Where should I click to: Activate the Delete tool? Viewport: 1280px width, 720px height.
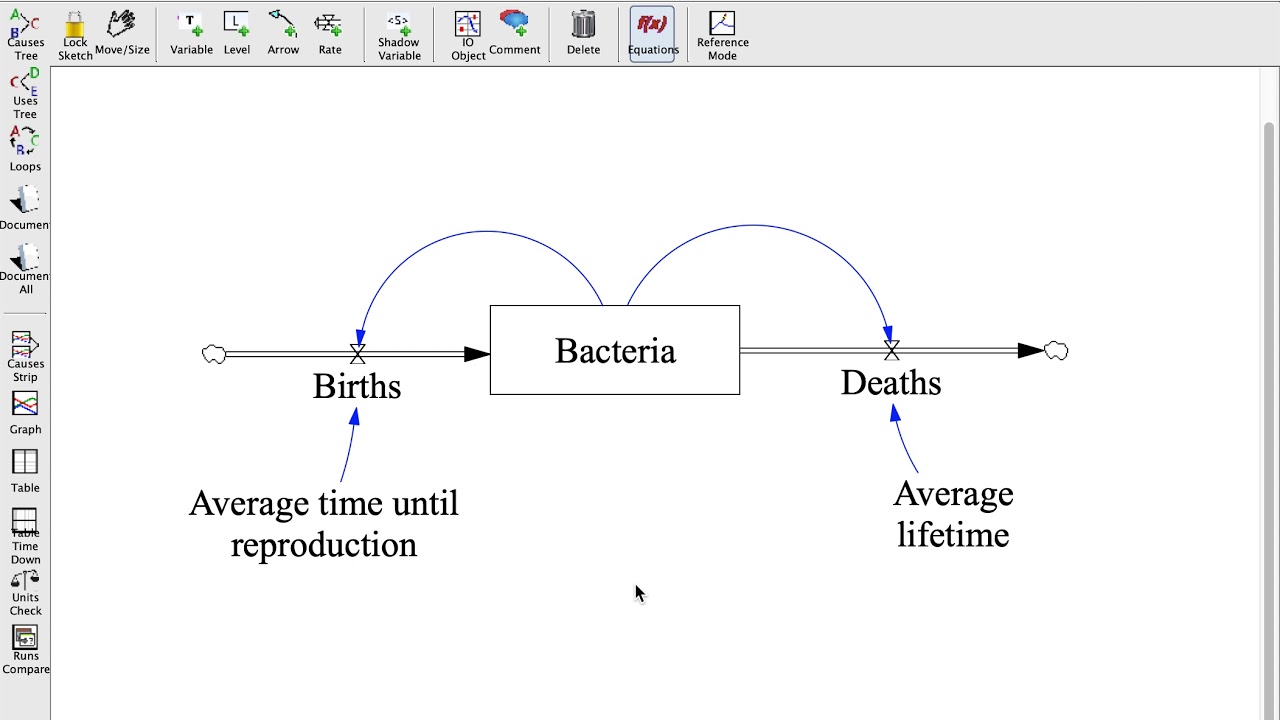pos(583,33)
